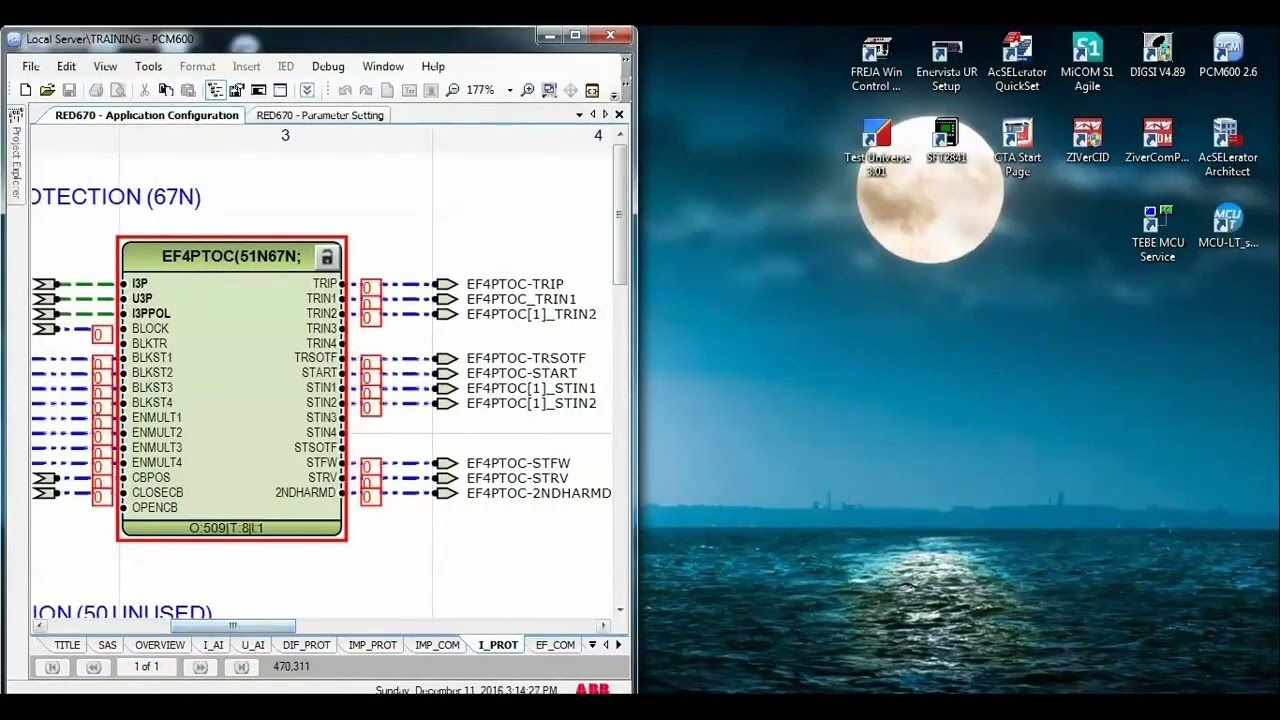Toggle the project tree view icon

click(215, 90)
